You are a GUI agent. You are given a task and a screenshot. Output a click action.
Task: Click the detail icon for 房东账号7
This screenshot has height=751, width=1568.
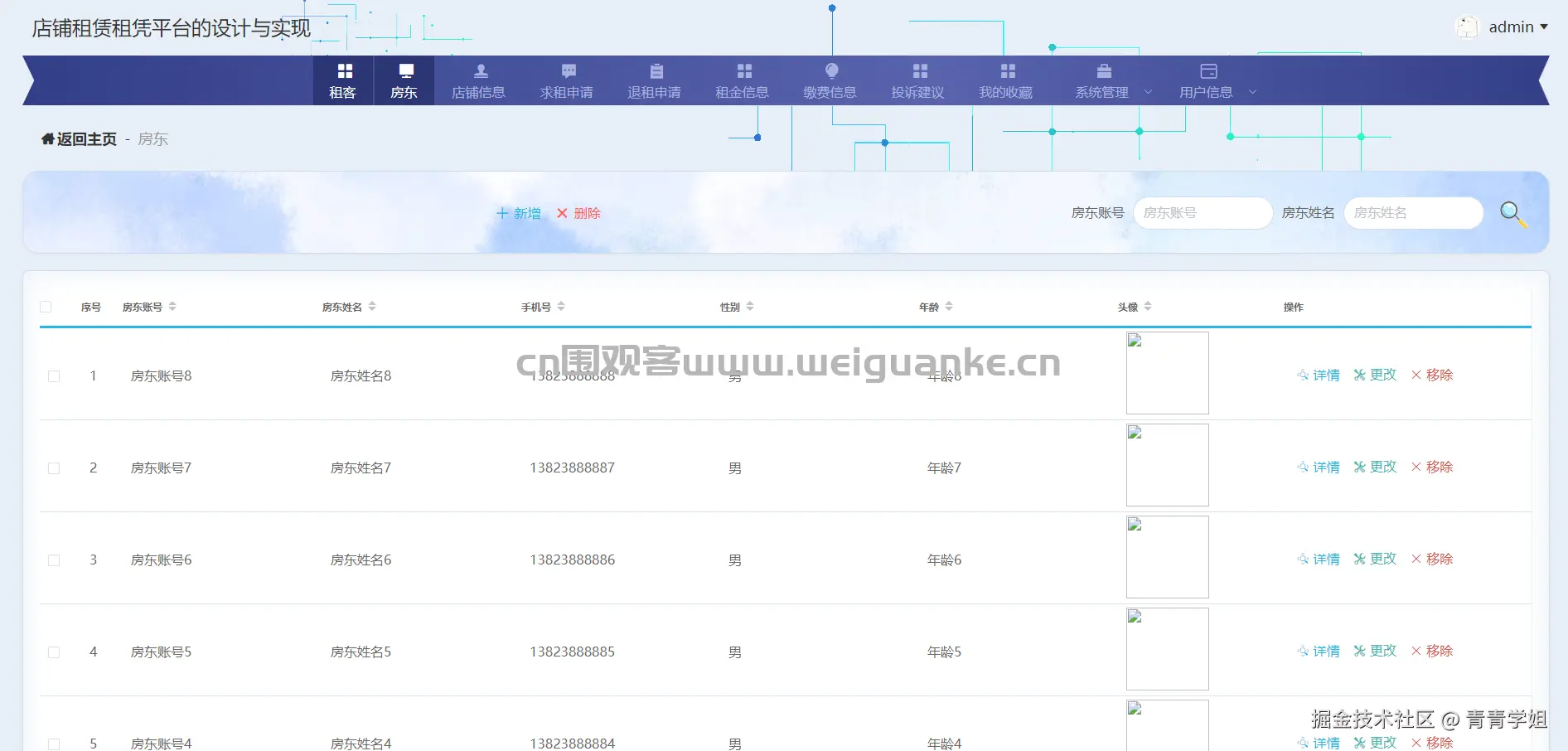1303,468
